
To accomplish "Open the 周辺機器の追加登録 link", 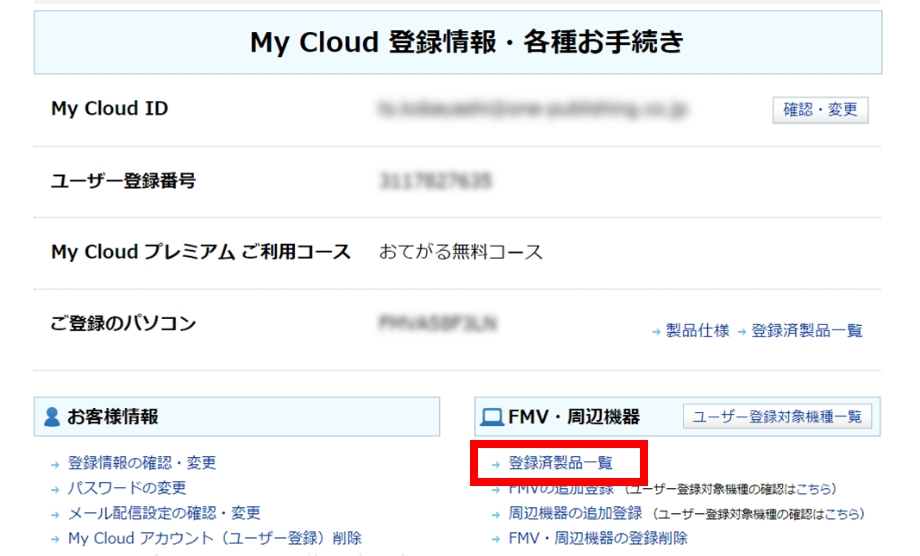I will pyautogui.click(x=575, y=513).
